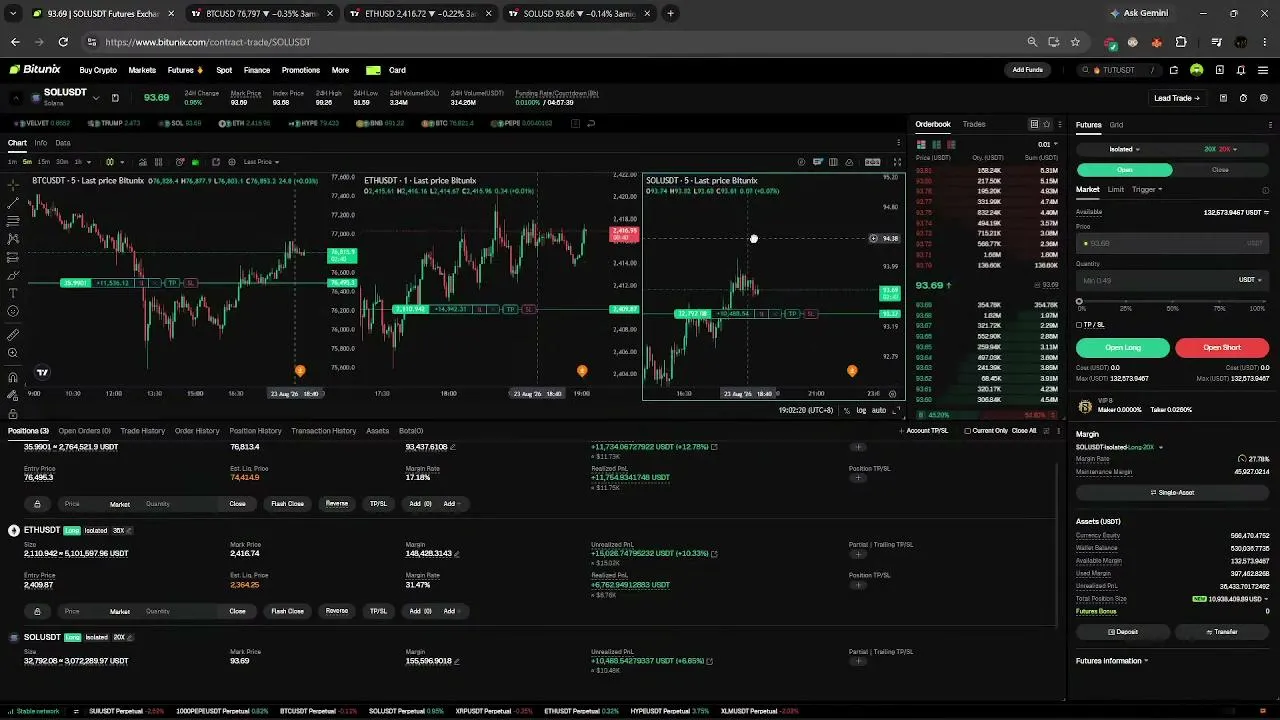Open the SOLUSDT pair selector dropdown
The height and width of the screenshot is (720, 1280).
(x=96, y=98)
